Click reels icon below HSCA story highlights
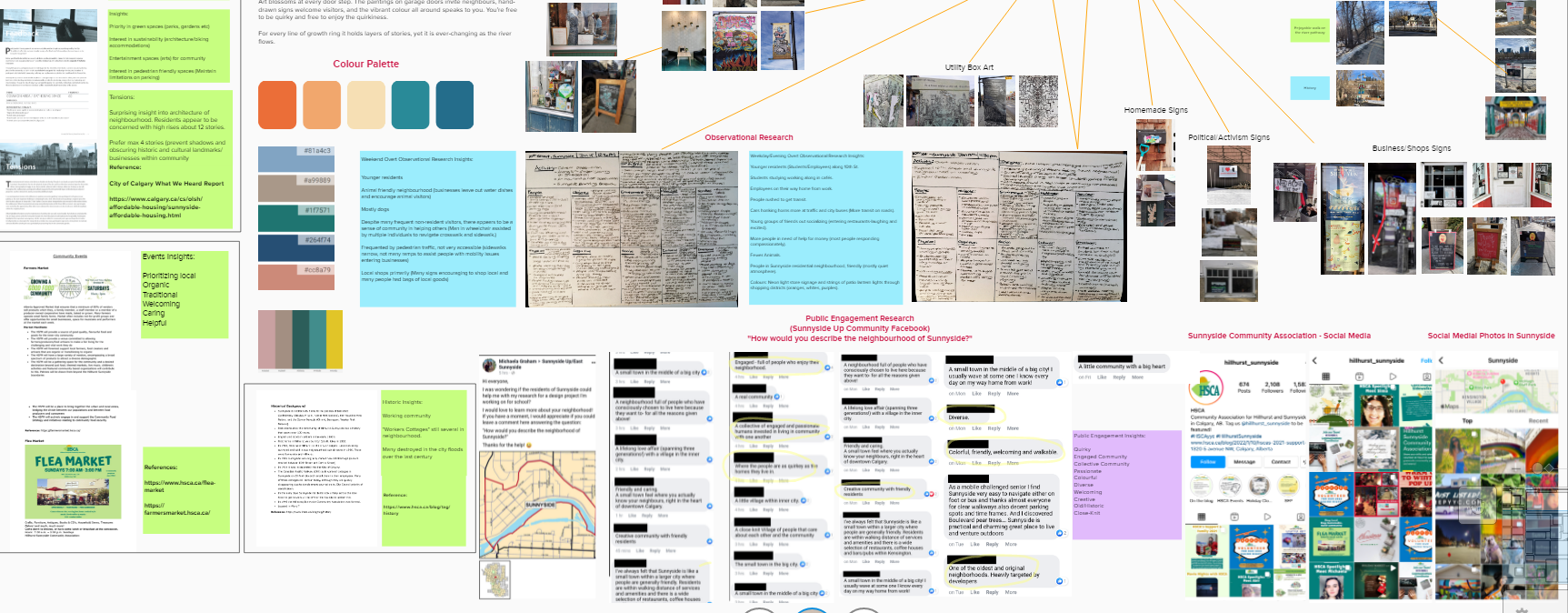Image resolution: width=1568 pixels, height=613 pixels. [x=1234, y=517]
